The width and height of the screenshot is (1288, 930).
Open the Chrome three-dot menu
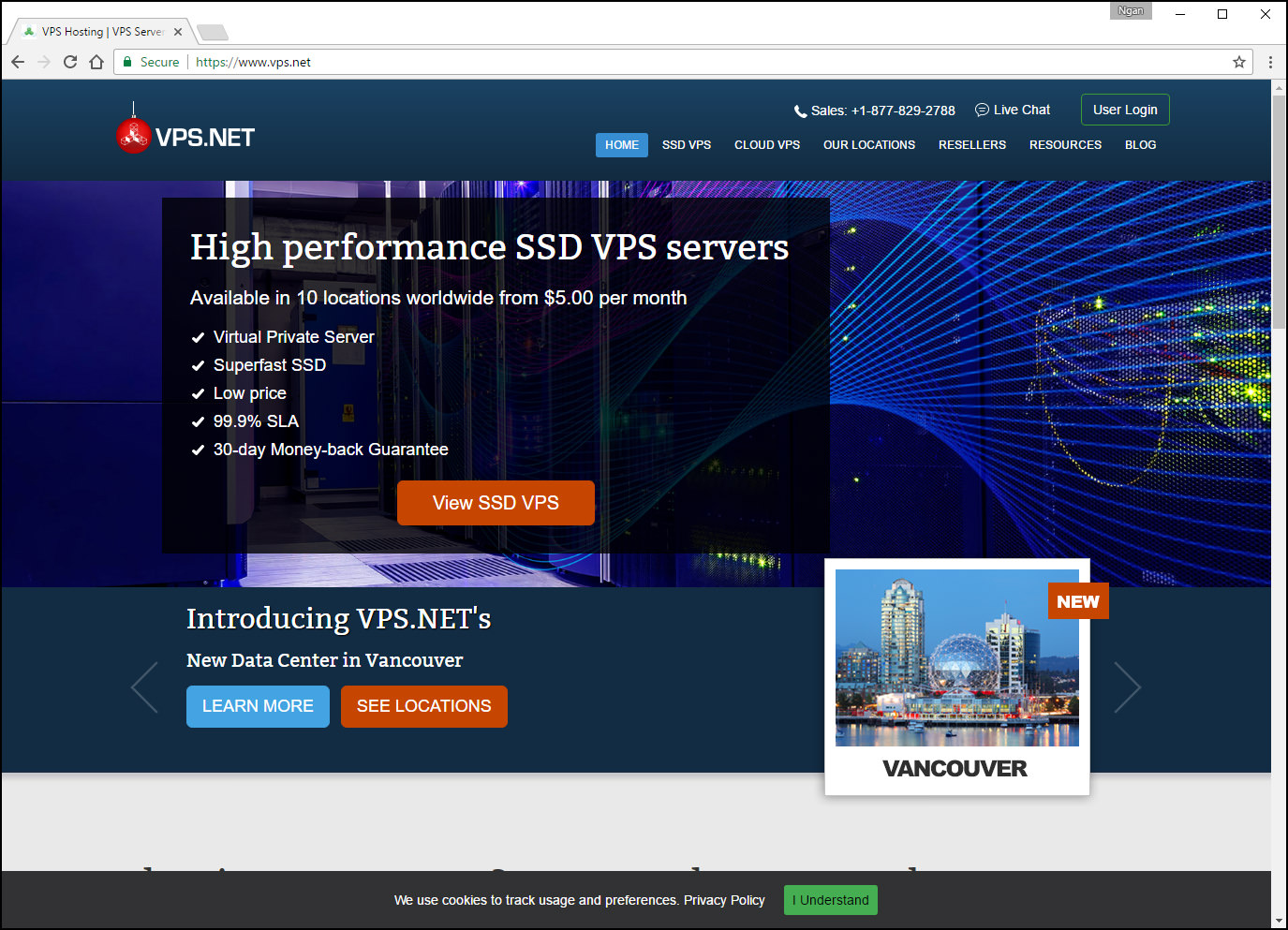[x=1270, y=62]
